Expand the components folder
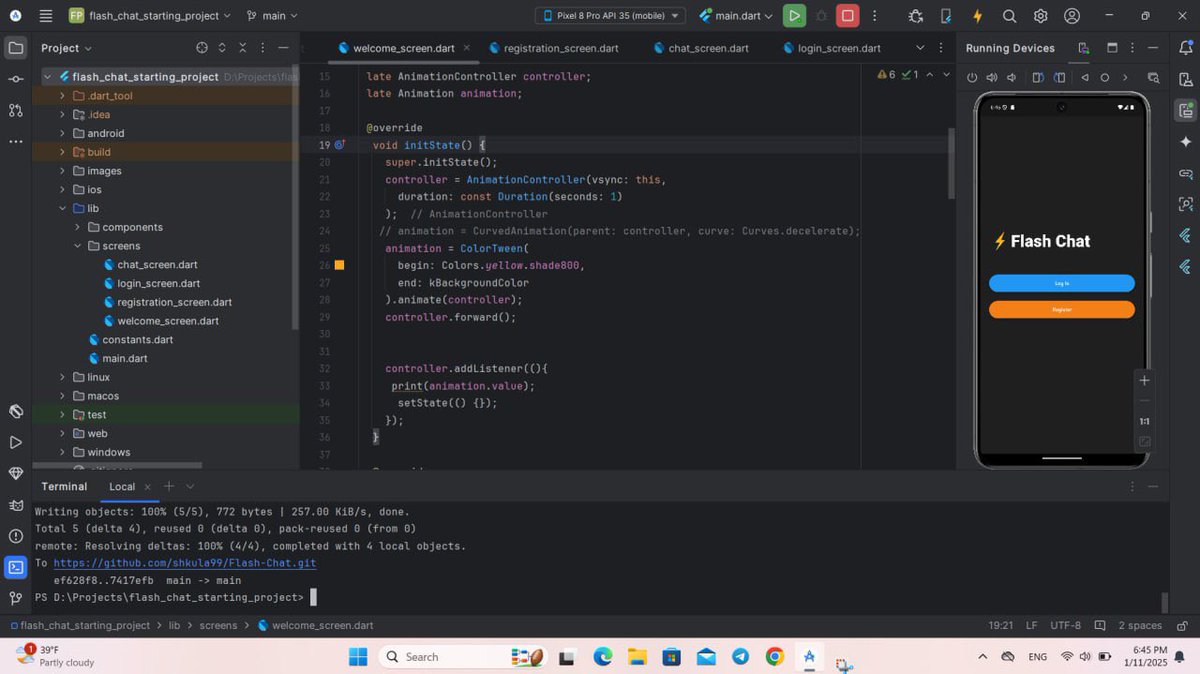The width and height of the screenshot is (1200, 674). (77, 227)
